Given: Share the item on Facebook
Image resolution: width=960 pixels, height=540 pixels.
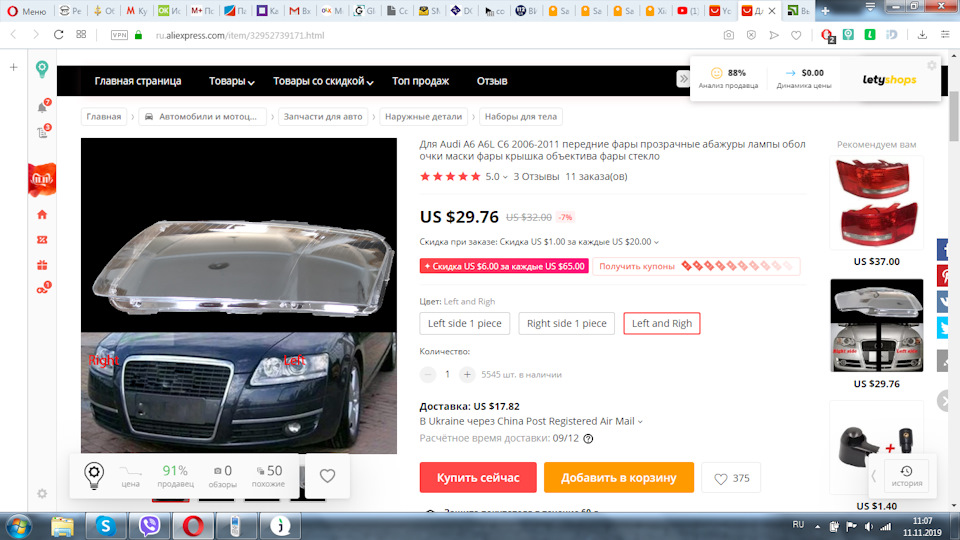Looking at the screenshot, I should [x=943, y=250].
